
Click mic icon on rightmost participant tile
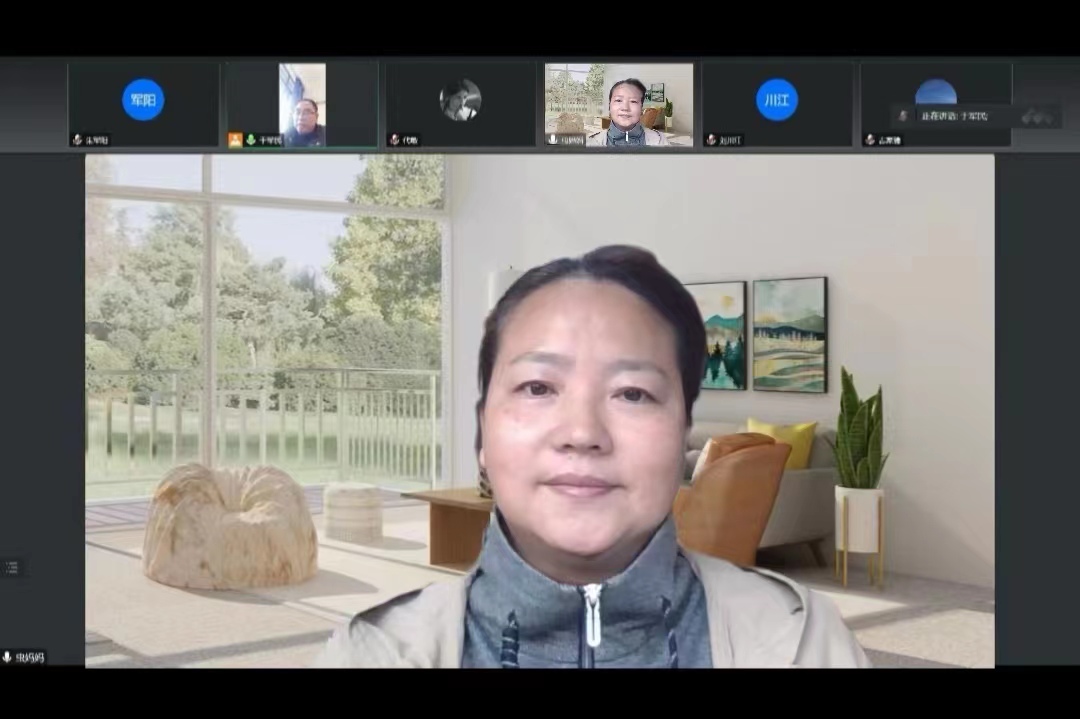pyautogui.click(x=869, y=140)
